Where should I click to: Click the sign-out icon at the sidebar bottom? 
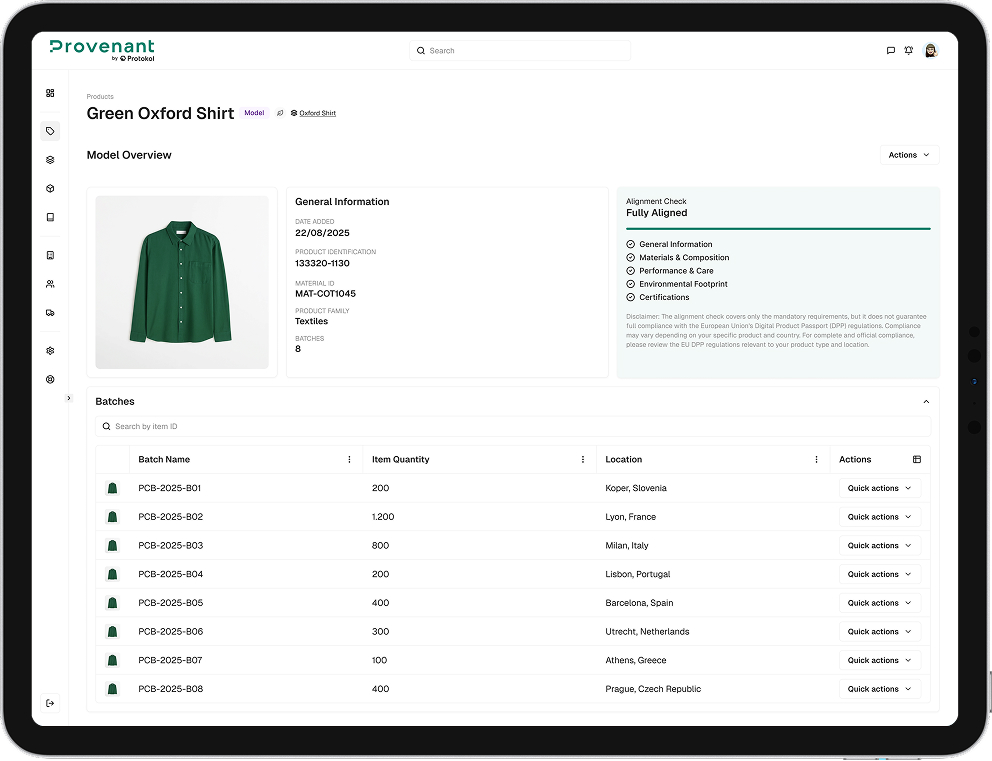point(49,703)
